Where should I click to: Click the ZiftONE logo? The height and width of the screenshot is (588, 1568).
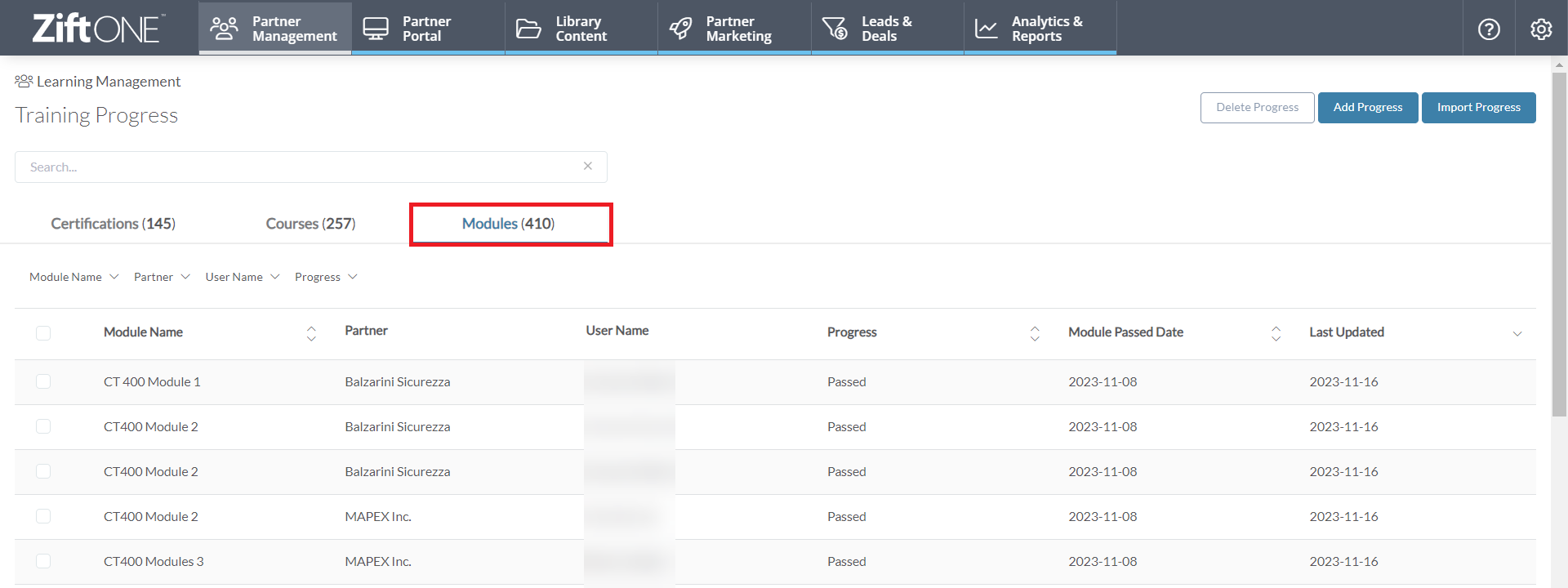[98, 29]
